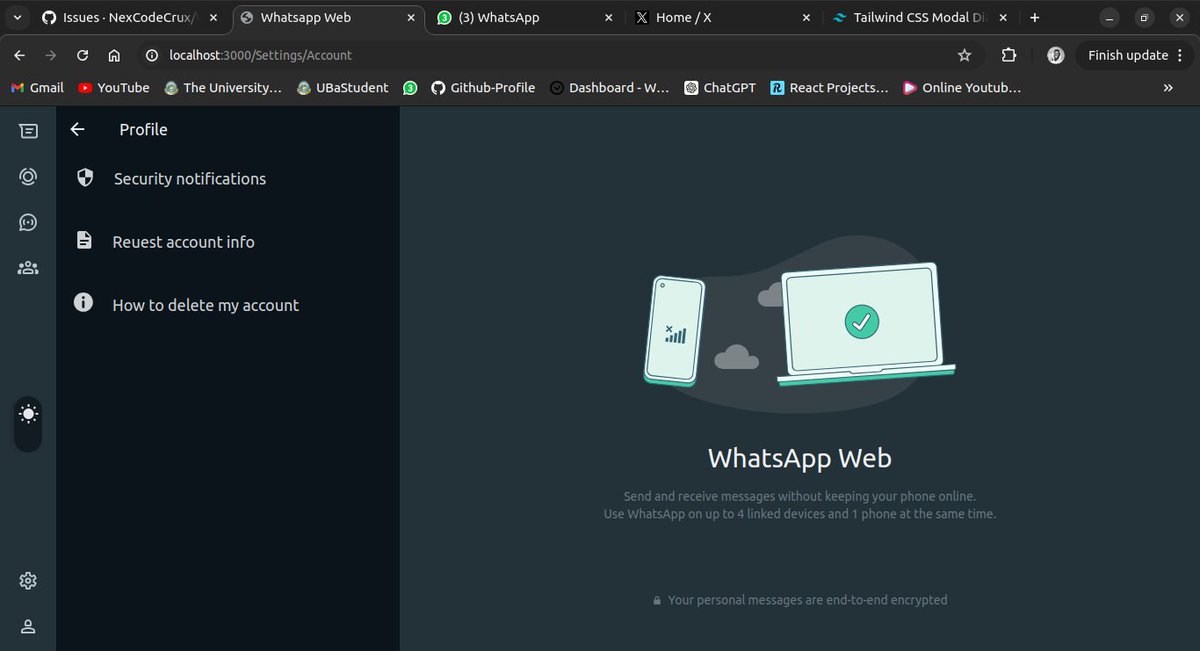
Task: Open the Finish update three-dot menu
Action: [x=1180, y=55]
